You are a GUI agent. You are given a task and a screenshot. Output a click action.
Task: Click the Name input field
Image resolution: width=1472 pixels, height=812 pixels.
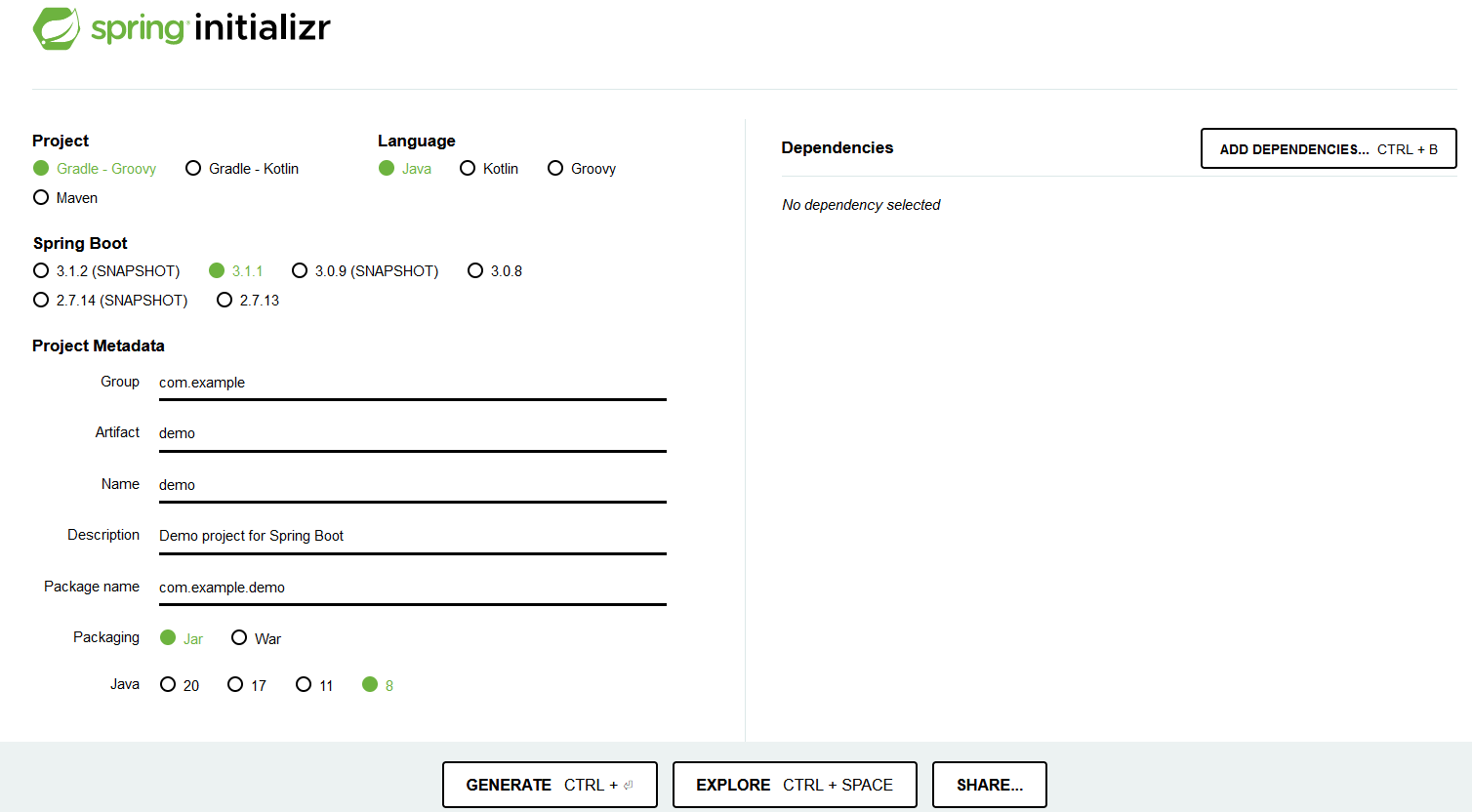pos(413,485)
